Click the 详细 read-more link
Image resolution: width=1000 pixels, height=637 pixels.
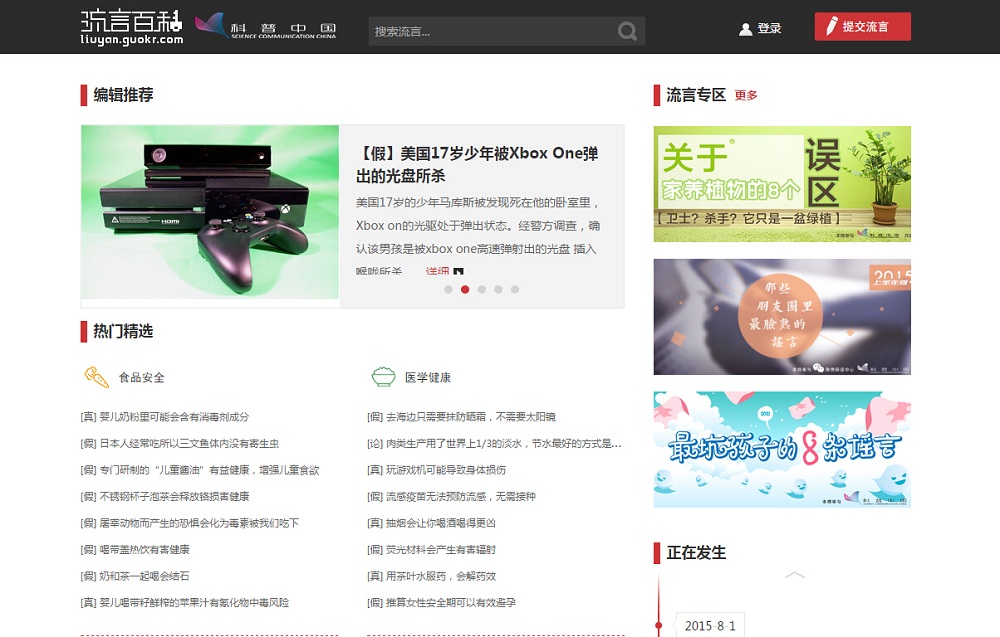pos(438,272)
